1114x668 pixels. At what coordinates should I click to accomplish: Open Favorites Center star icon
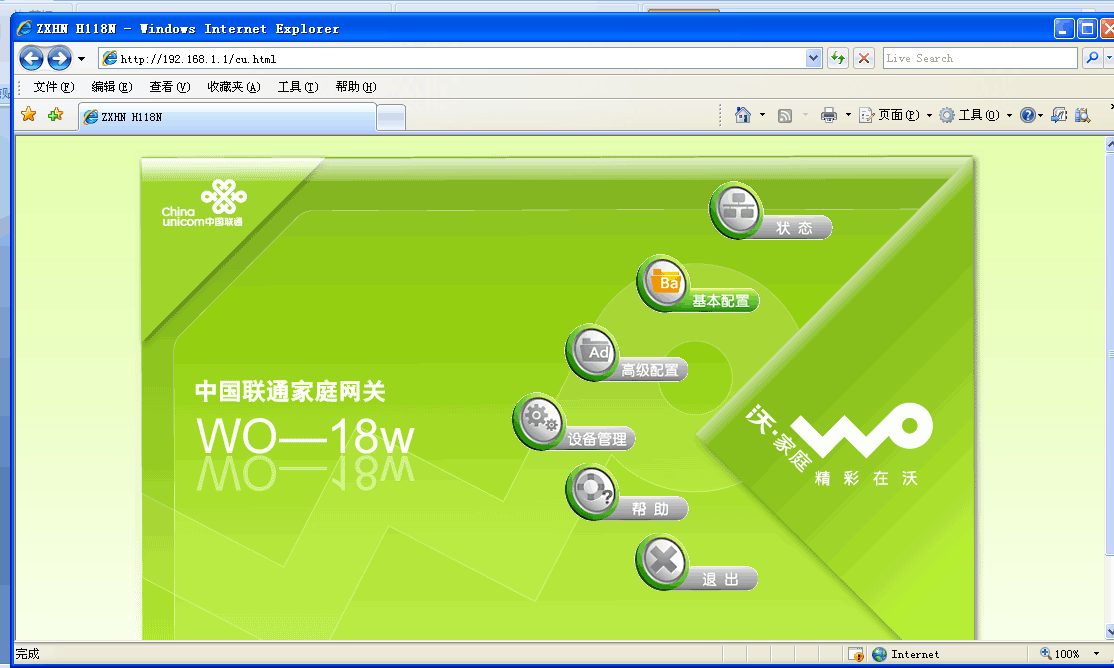pyautogui.click(x=28, y=114)
